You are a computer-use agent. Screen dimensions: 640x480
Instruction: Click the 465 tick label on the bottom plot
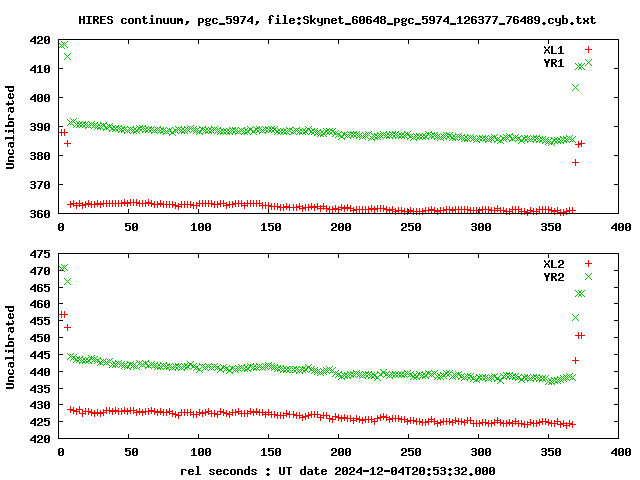(40, 288)
